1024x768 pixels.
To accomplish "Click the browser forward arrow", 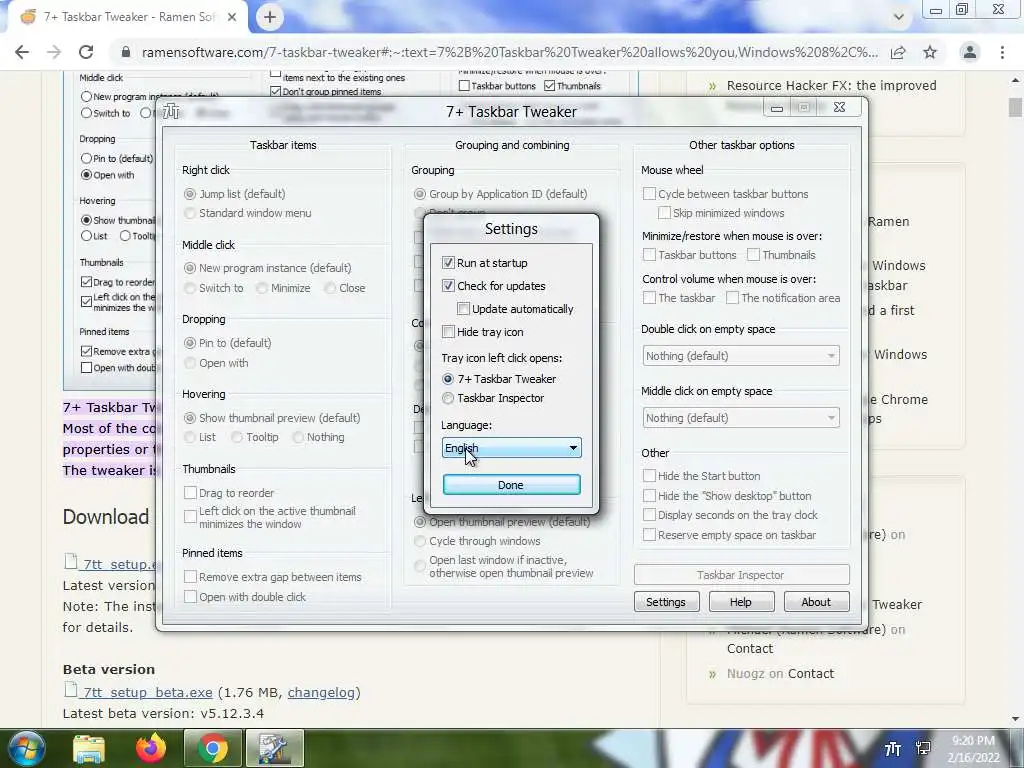I will point(54,52).
